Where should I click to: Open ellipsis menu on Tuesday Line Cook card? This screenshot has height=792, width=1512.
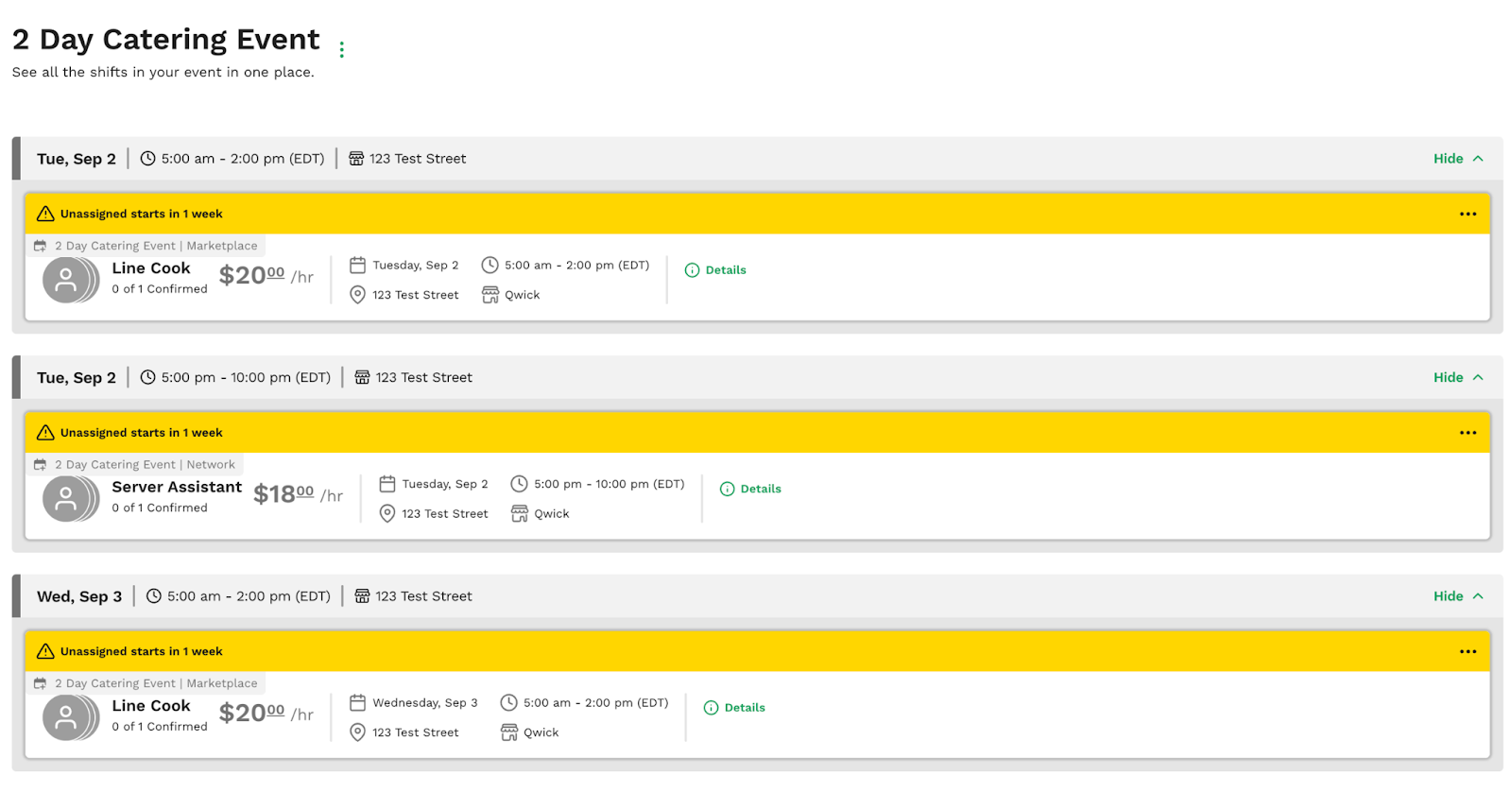[x=1468, y=214]
